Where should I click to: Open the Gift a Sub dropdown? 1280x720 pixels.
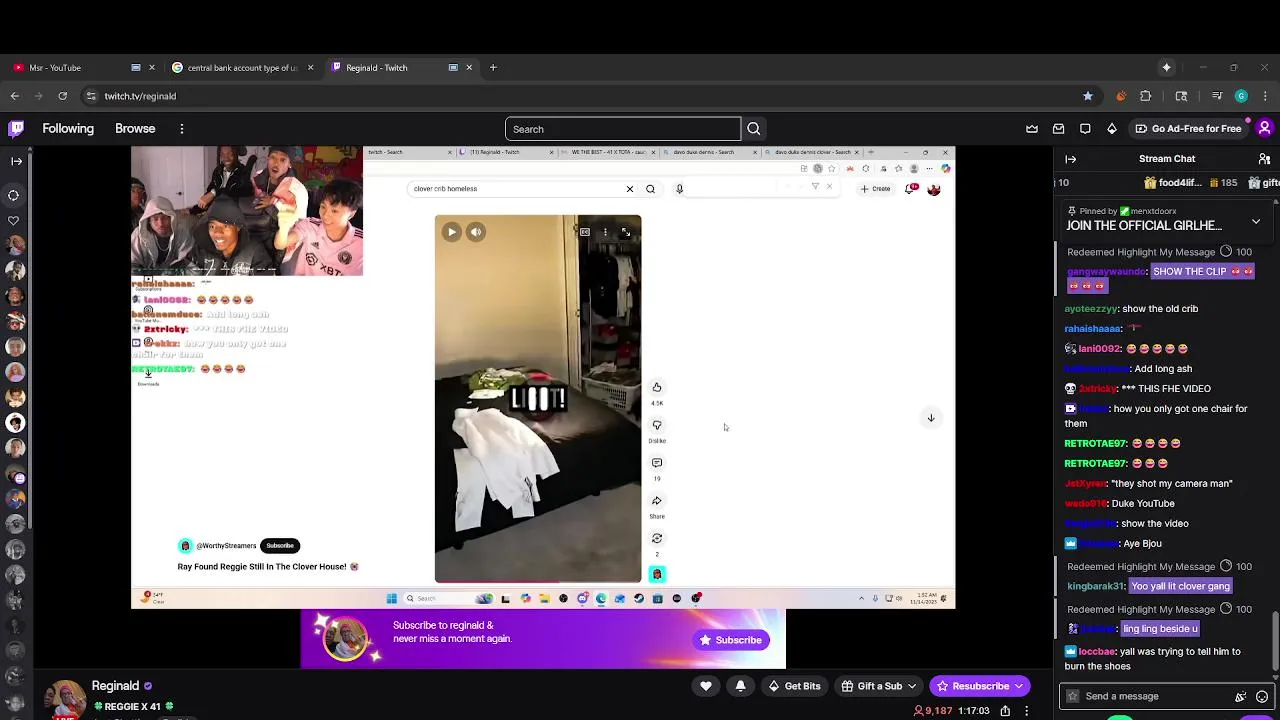[879, 686]
